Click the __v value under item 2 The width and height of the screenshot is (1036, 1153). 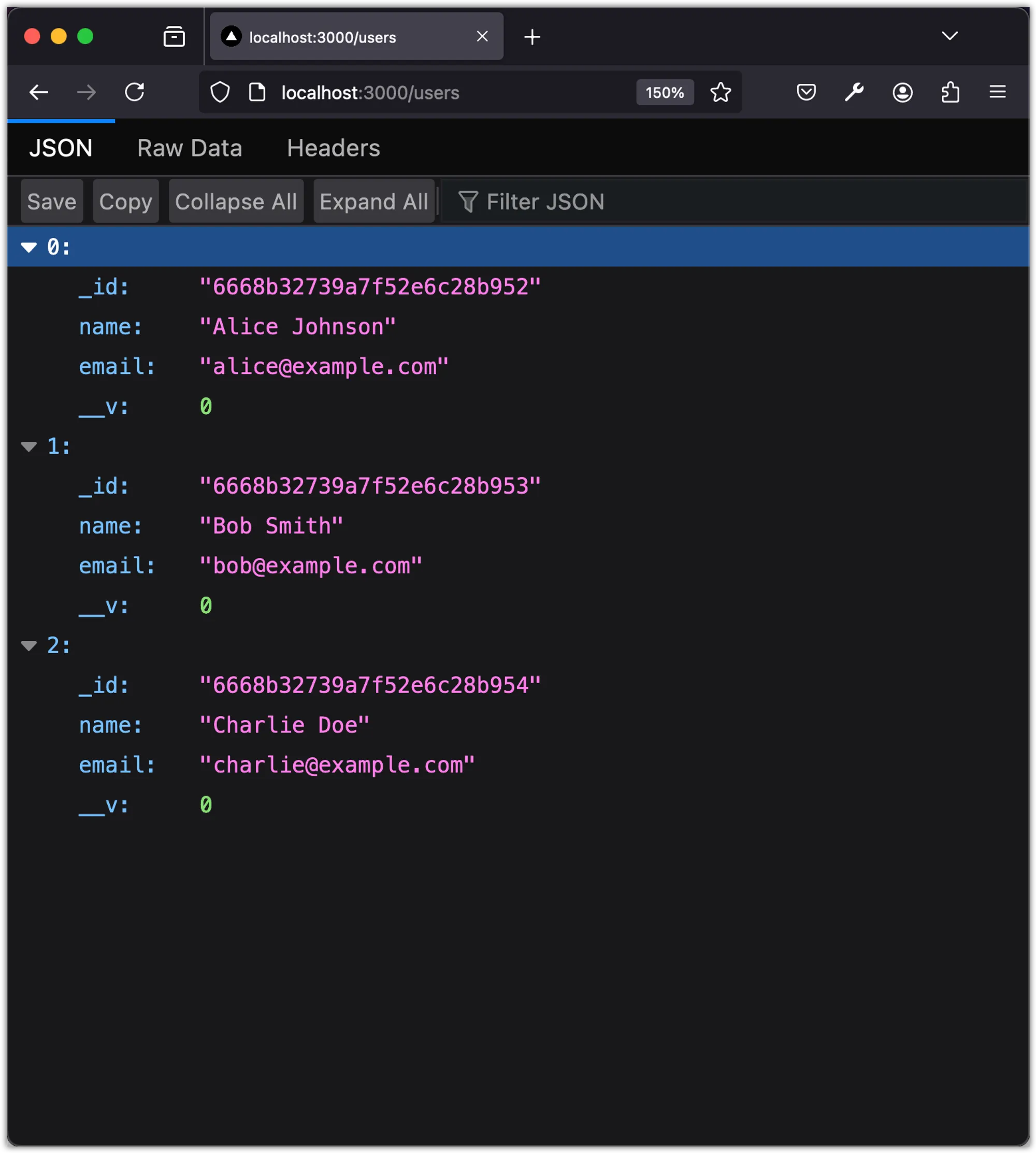tap(206, 805)
